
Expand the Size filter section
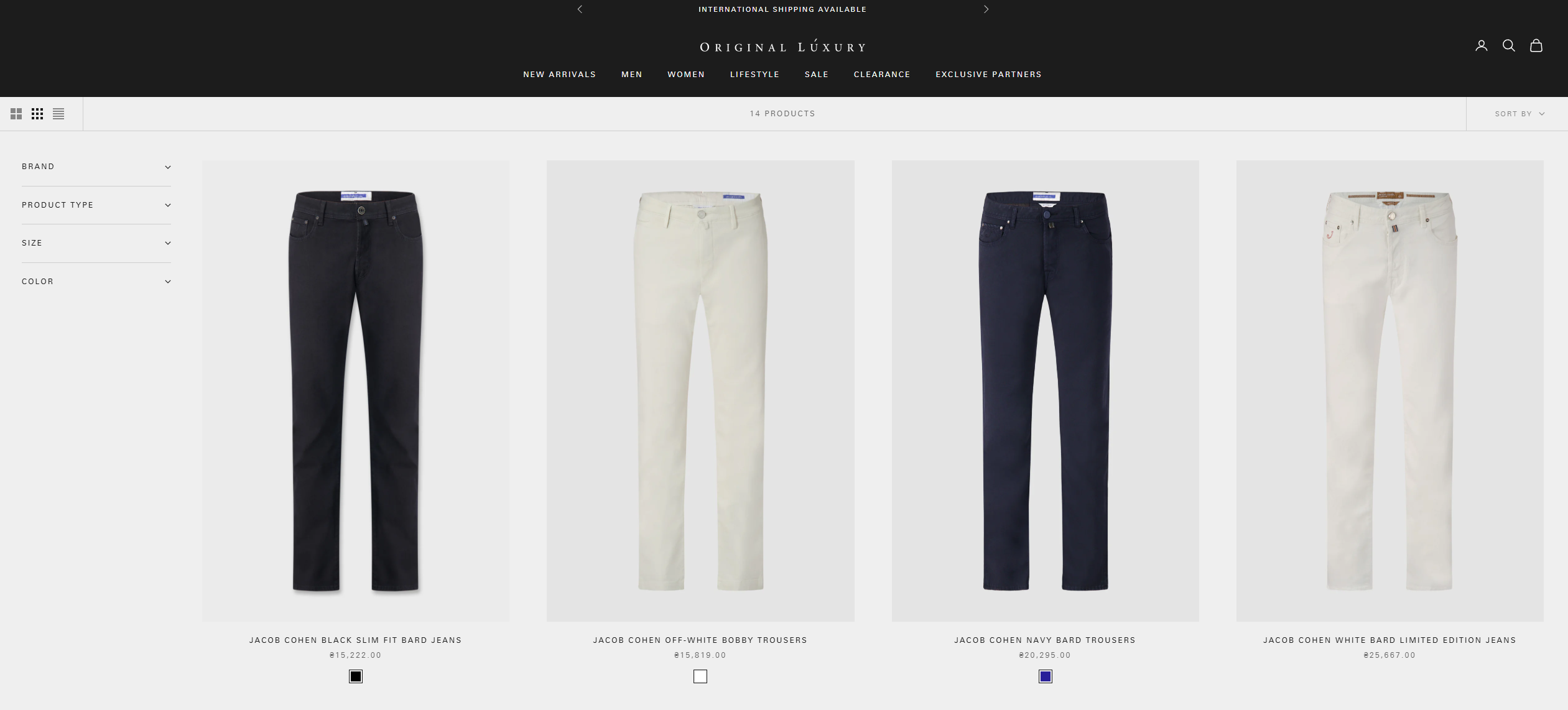pos(96,243)
